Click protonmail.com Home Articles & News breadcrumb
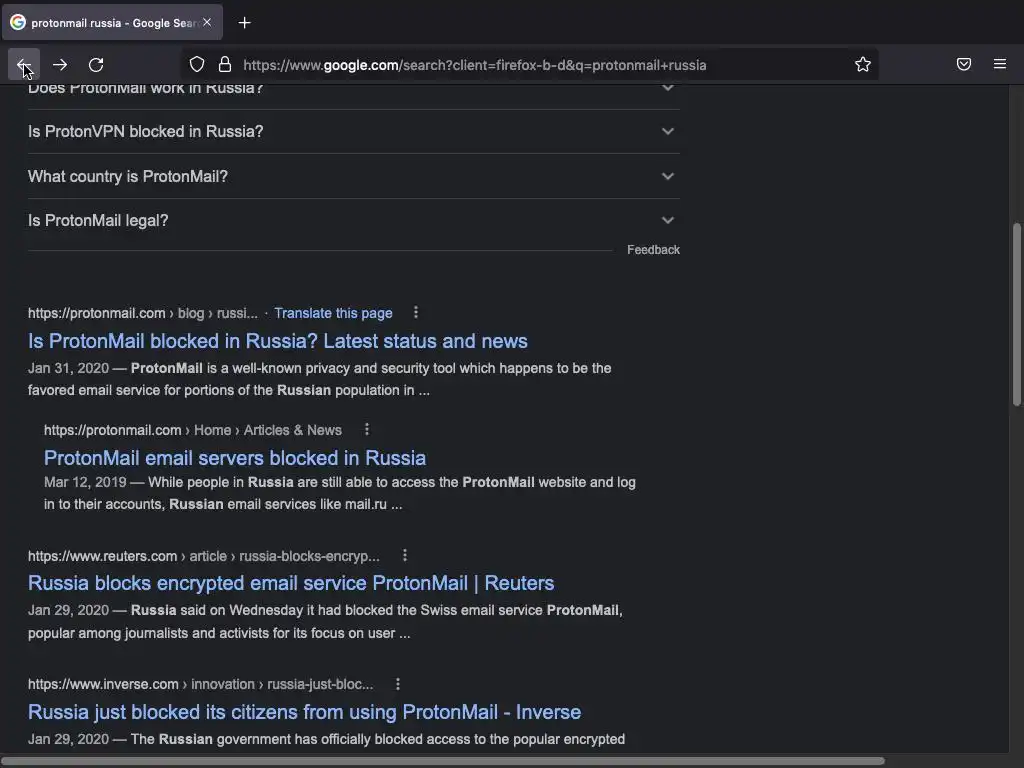 [x=193, y=430]
